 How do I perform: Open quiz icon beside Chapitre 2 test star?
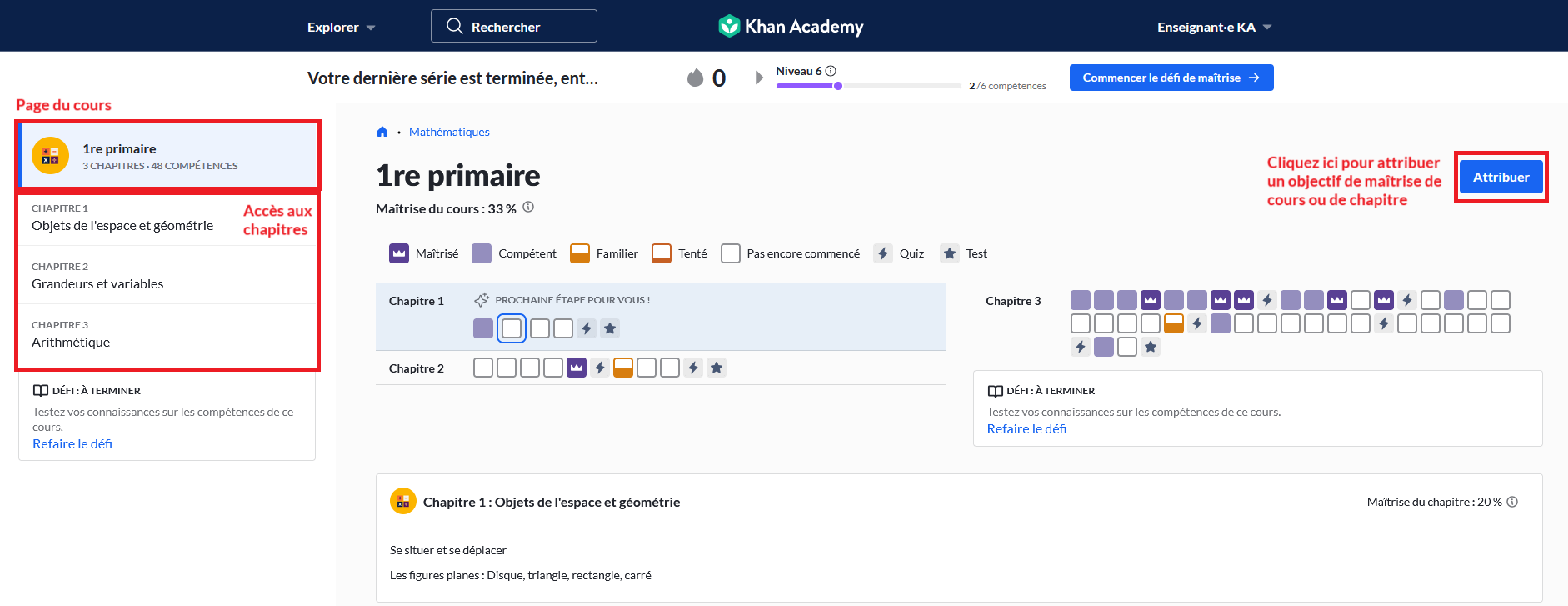[693, 368]
